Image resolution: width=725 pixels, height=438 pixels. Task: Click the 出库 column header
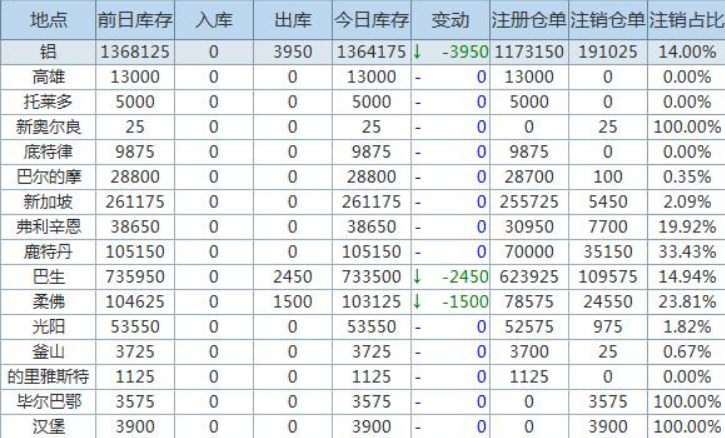293,20
